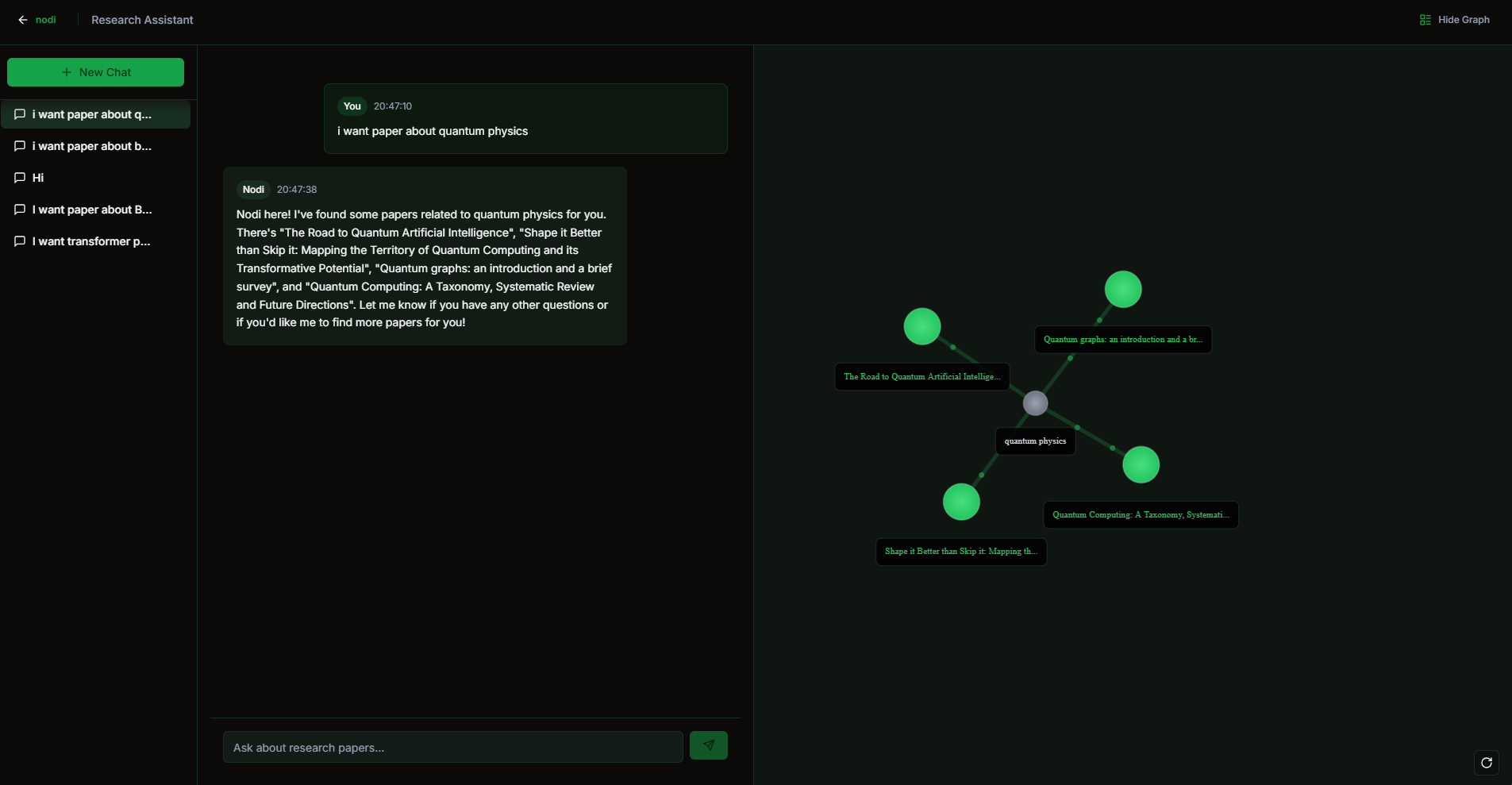Open the 'I want paper about B...' chat

(x=92, y=210)
